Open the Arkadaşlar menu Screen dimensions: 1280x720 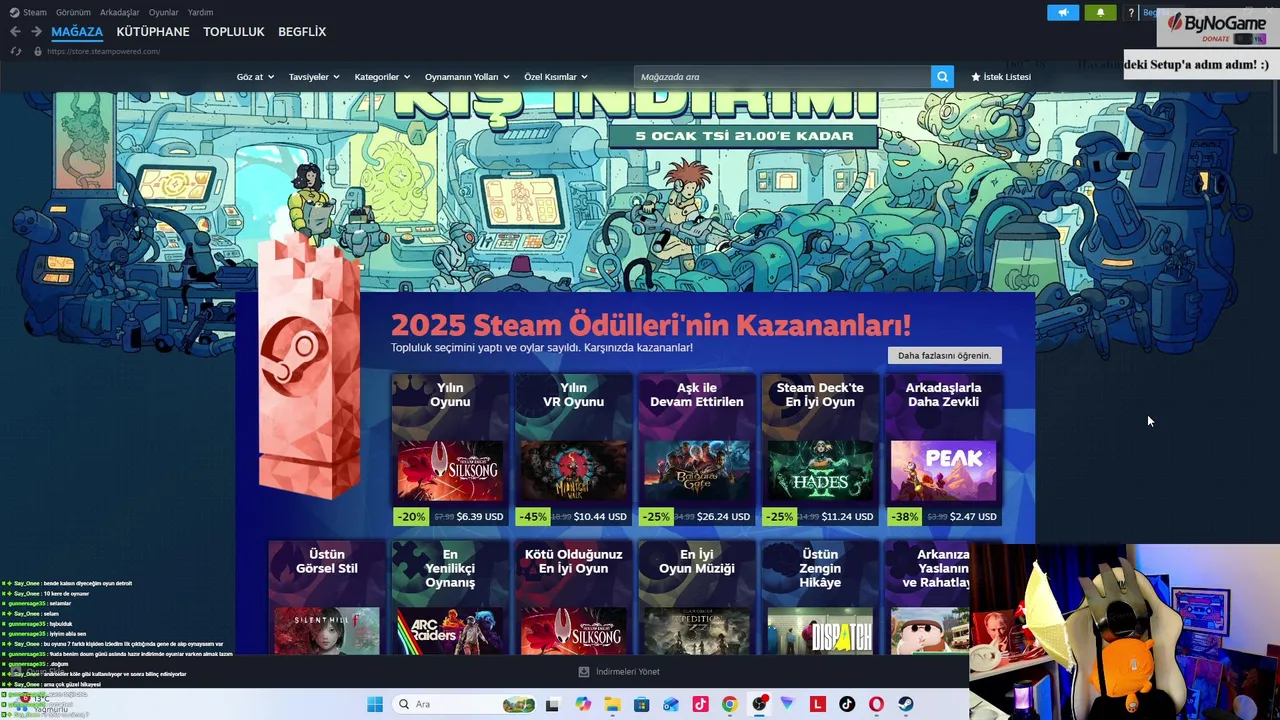click(120, 12)
